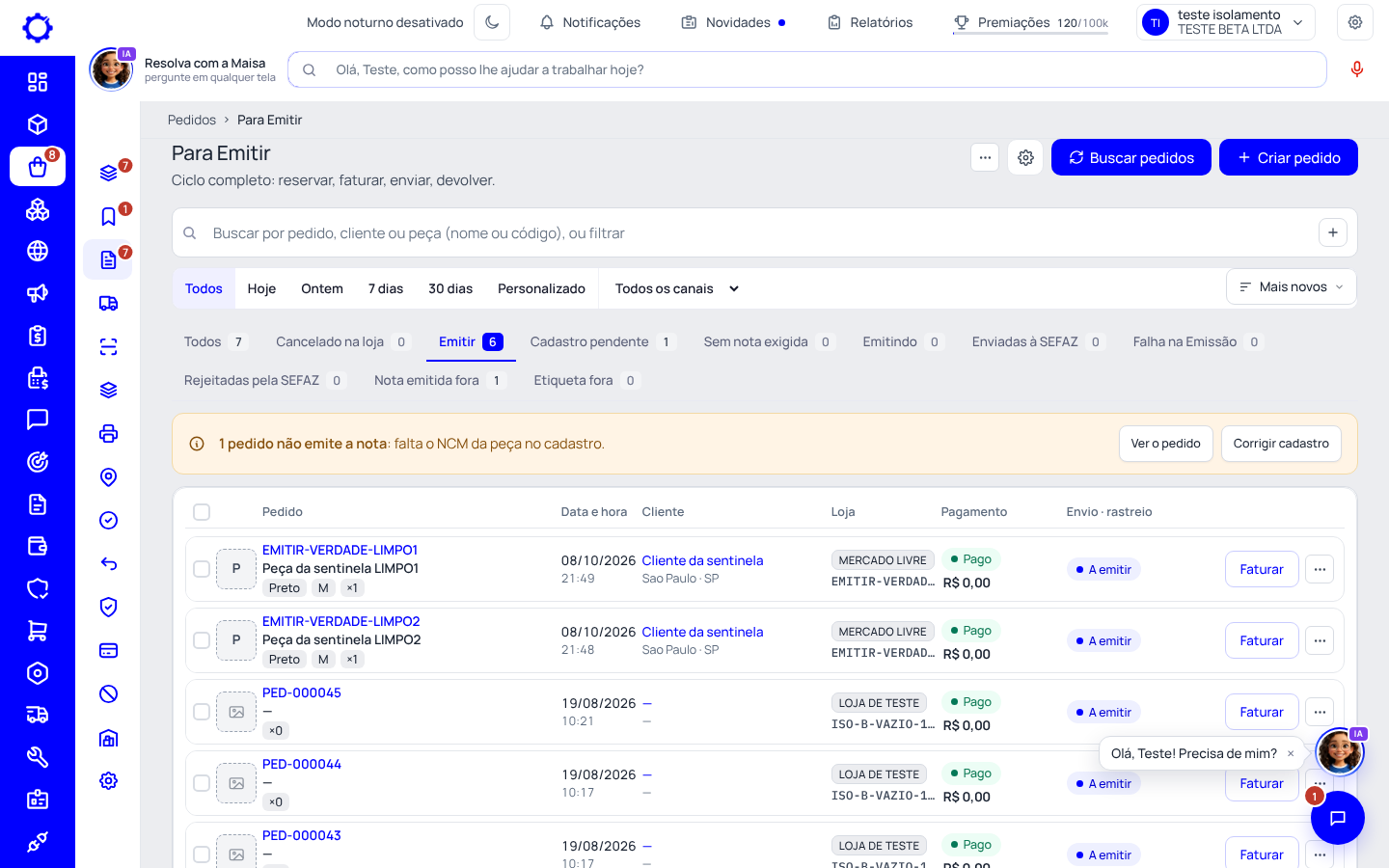Screen dimensions: 1389x868
Task: Open more options menu beside page settings gear
Action: point(985,157)
